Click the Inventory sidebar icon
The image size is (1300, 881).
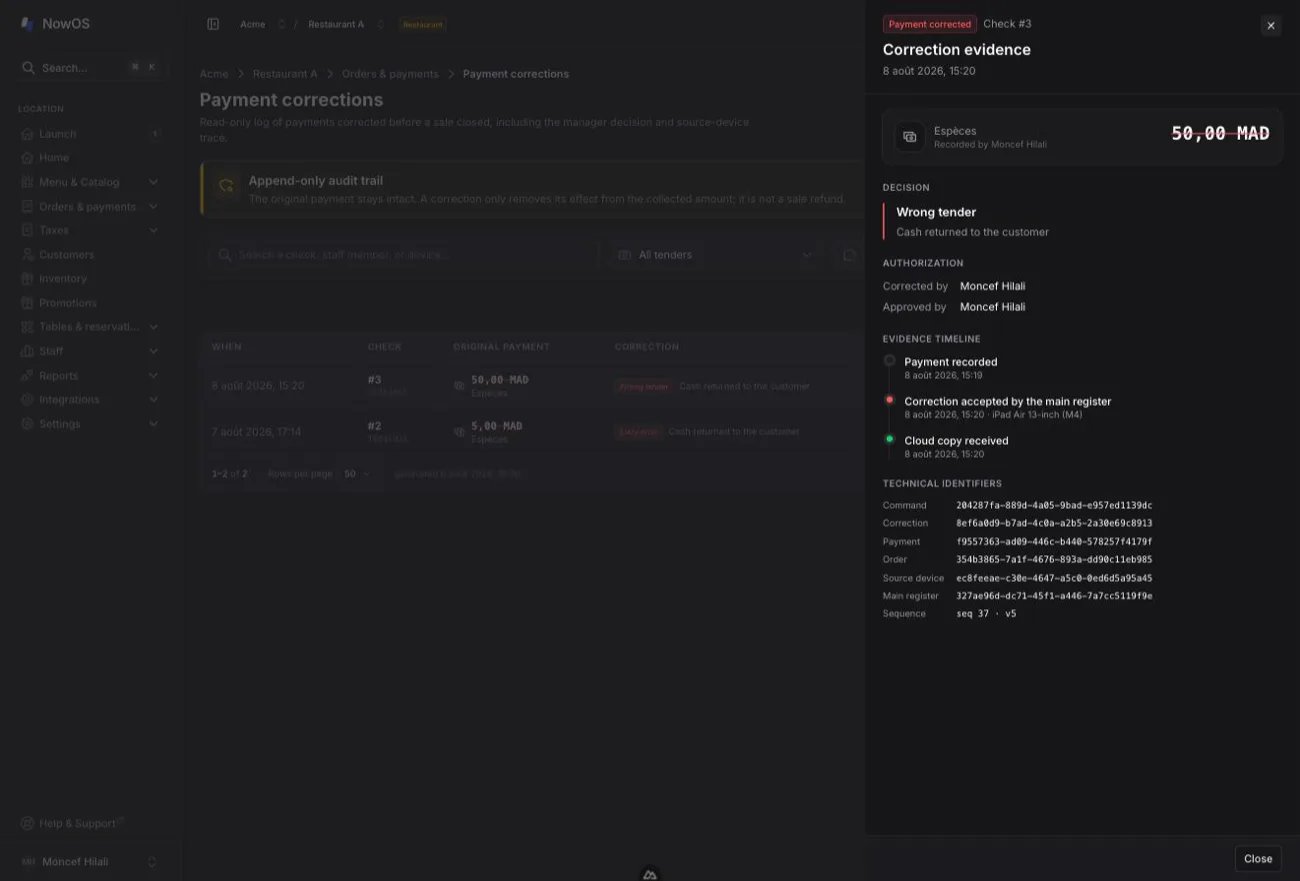pos(27,279)
